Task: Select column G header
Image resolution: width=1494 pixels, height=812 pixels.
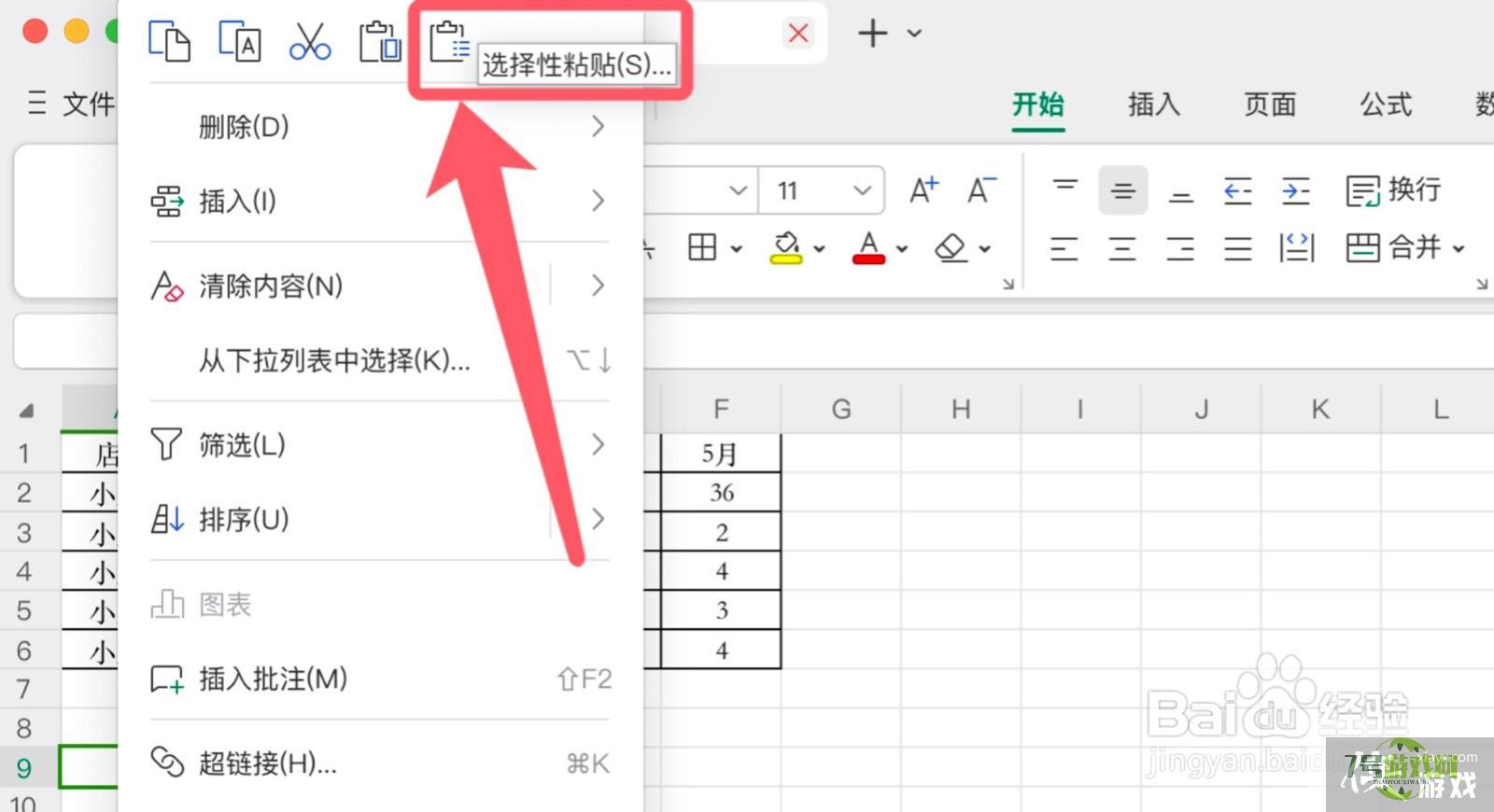Action: (x=841, y=409)
